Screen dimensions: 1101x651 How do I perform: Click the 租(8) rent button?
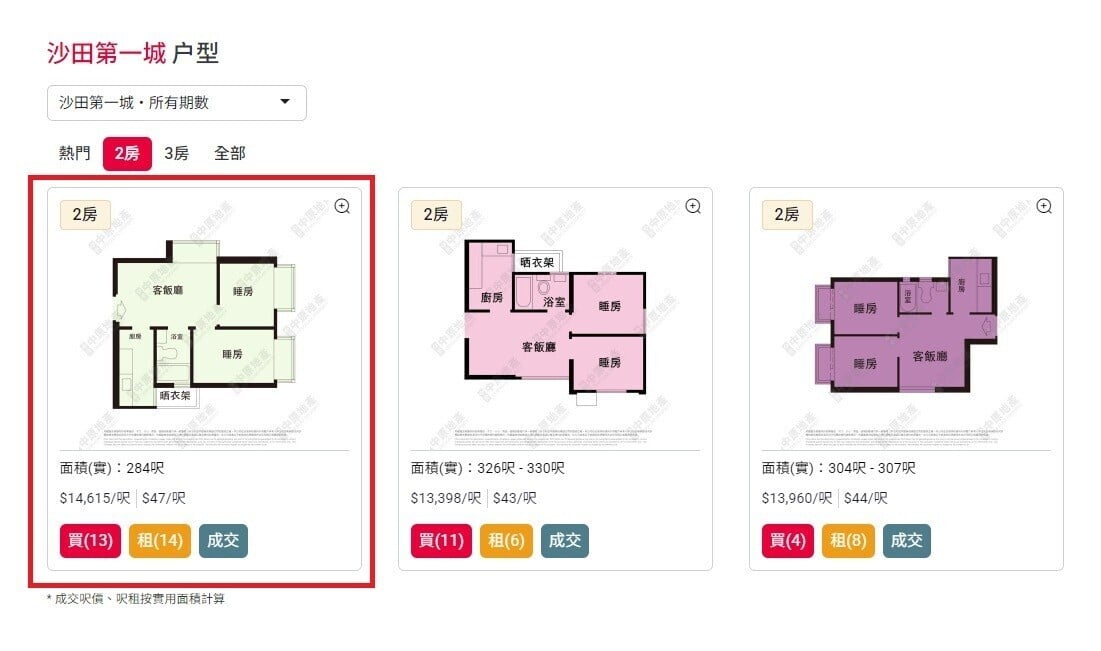(x=848, y=541)
